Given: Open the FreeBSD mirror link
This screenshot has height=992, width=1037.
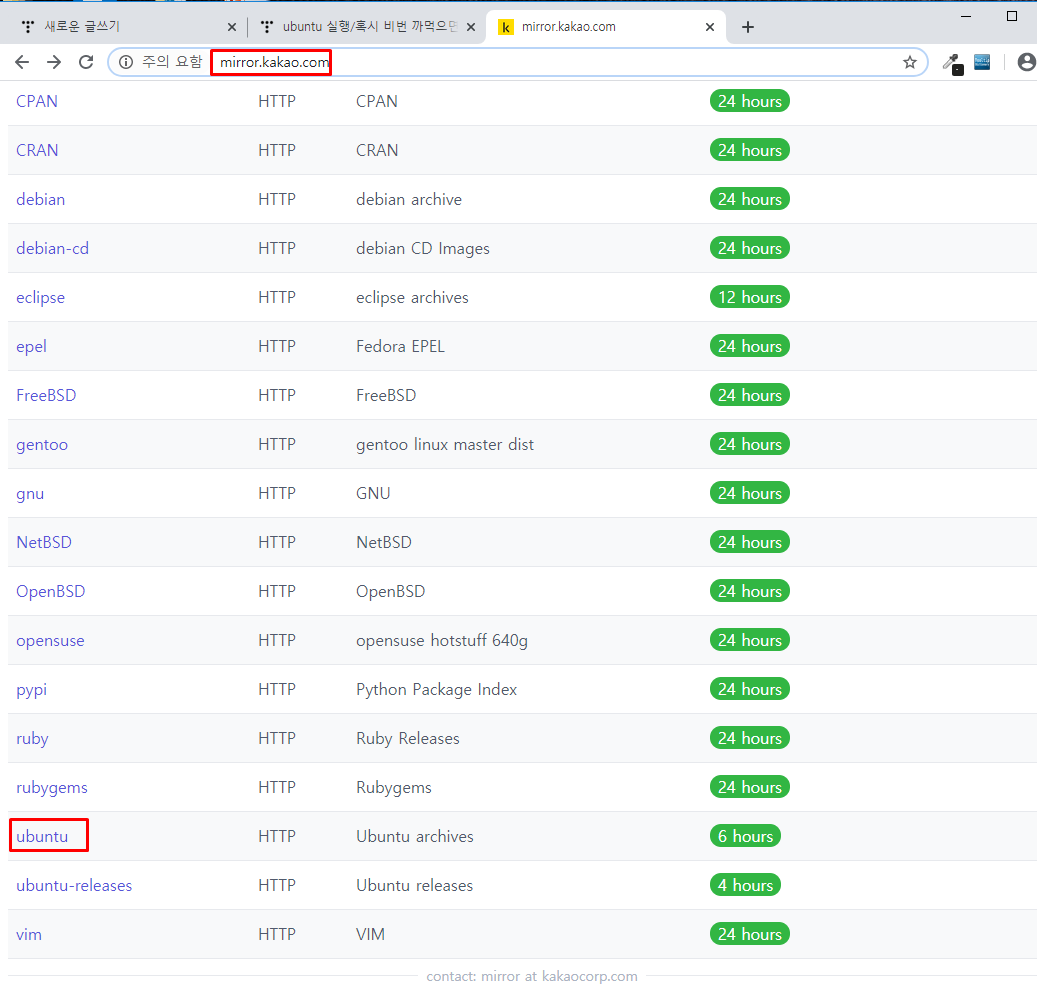Looking at the screenshot, I should (x=46, y=395).
